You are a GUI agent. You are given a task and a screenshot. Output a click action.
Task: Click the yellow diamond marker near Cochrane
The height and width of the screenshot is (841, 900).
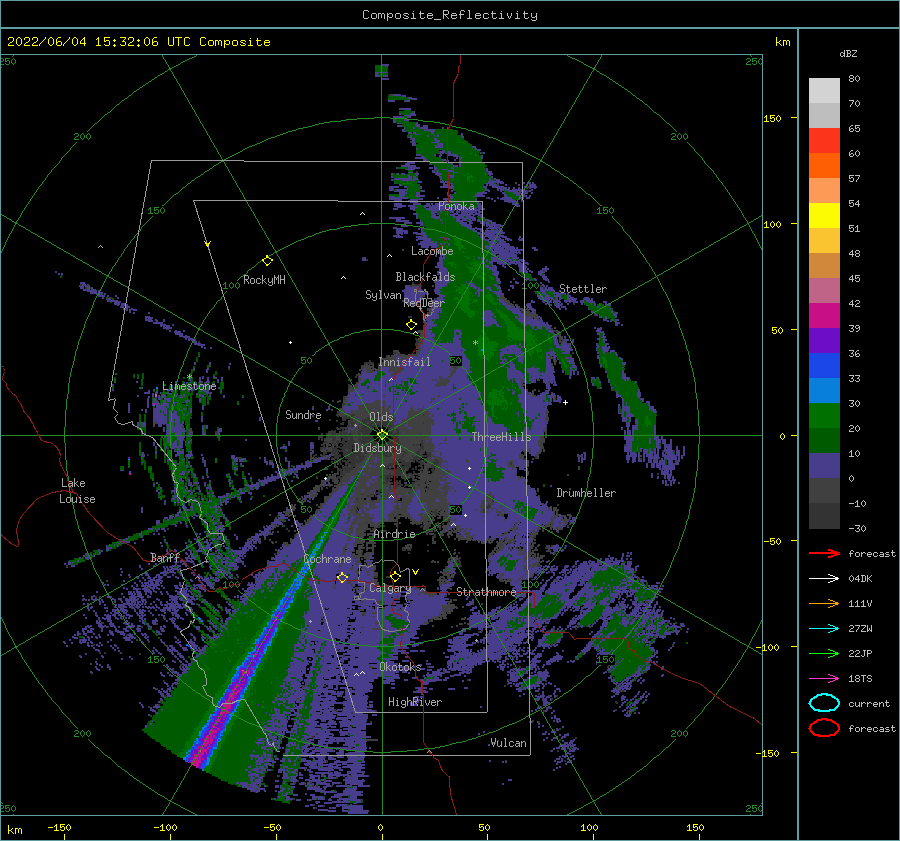tap(342, 578)
